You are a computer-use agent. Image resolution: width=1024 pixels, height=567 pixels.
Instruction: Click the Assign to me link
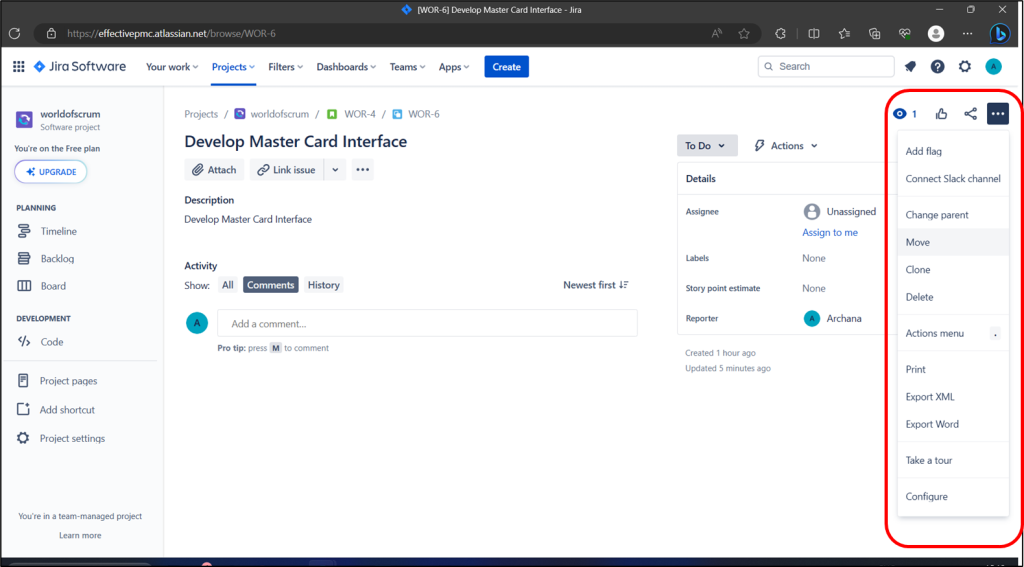coord(830,233)
